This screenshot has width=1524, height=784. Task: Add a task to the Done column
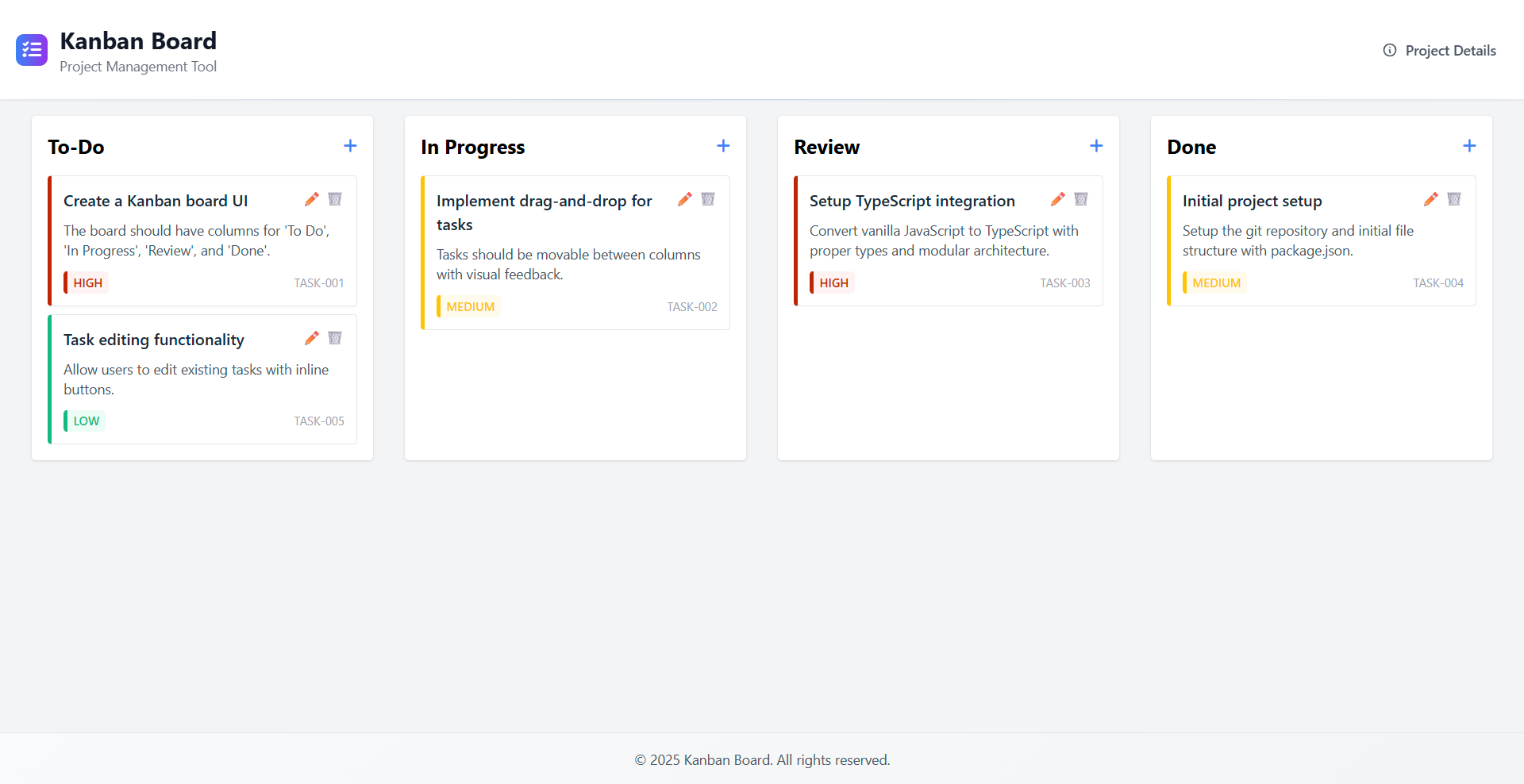point(1469,146)
